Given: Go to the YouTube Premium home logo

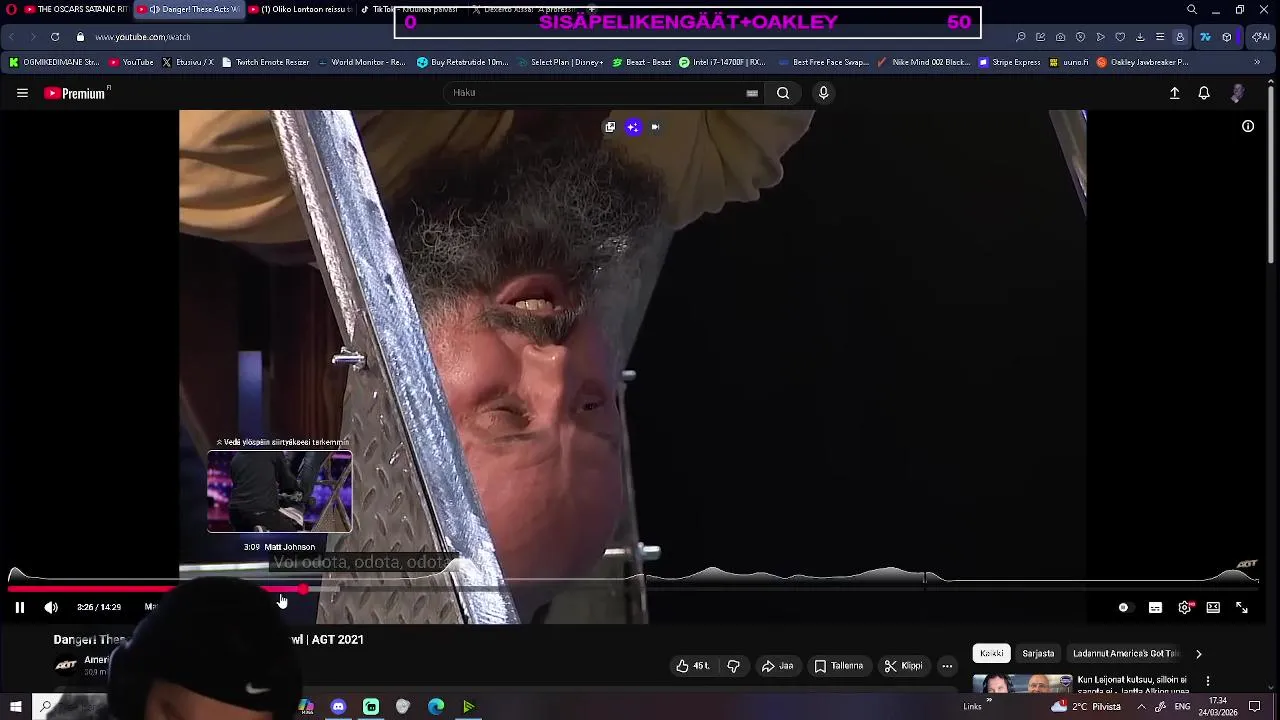Looking at the screenshot, I should point(76,93).
